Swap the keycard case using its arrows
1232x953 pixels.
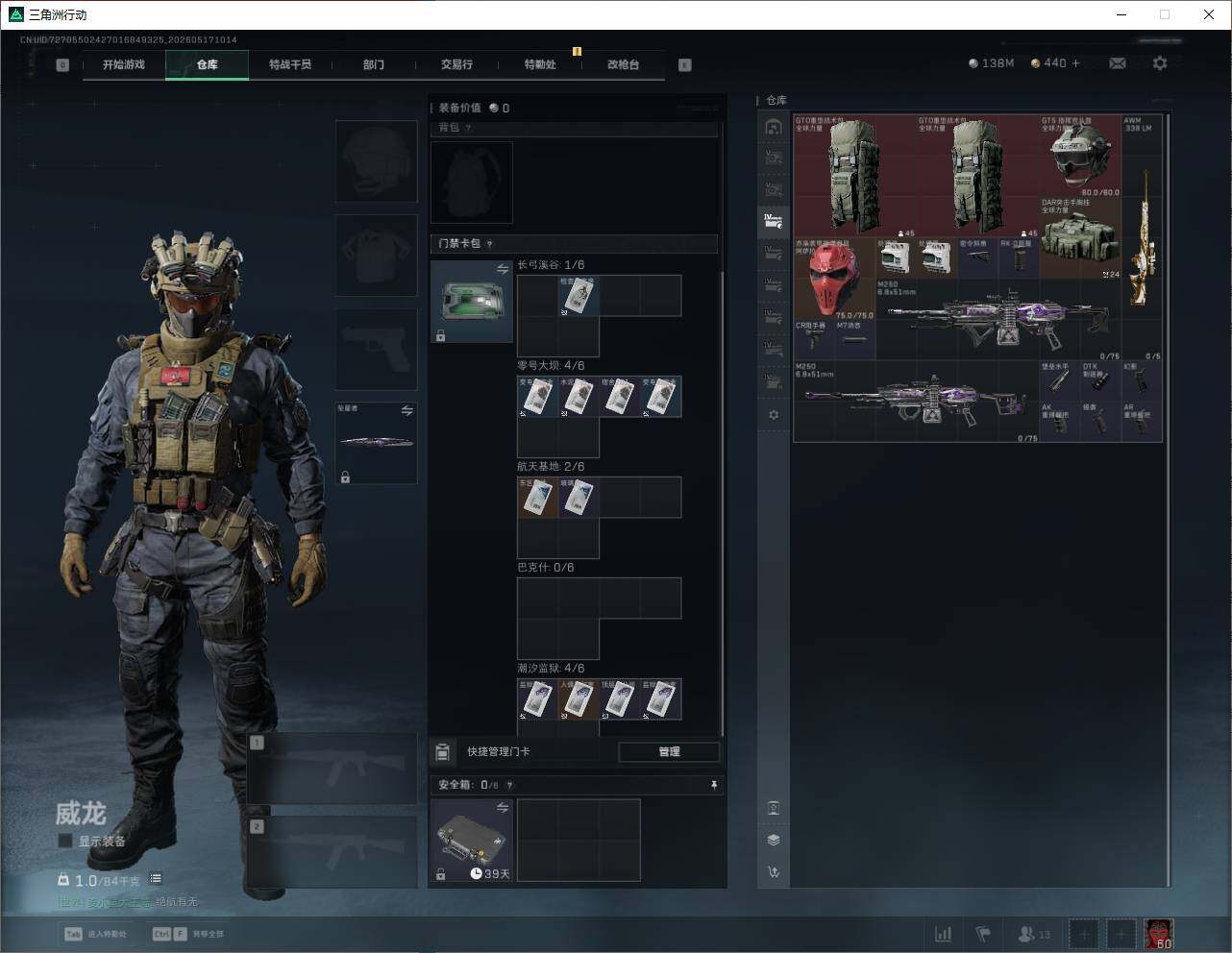coord(502,269)
